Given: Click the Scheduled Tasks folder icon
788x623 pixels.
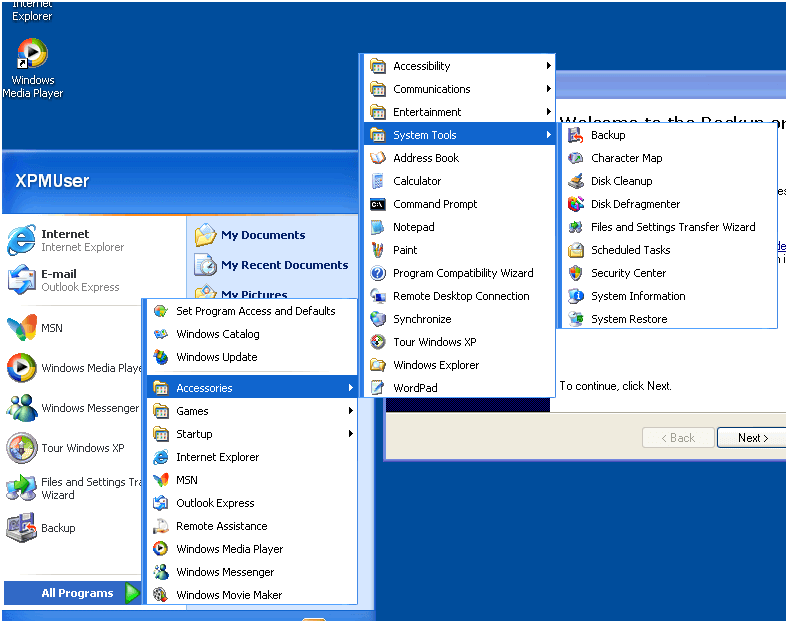Looking at the screenshot, I should pos(575,250).
